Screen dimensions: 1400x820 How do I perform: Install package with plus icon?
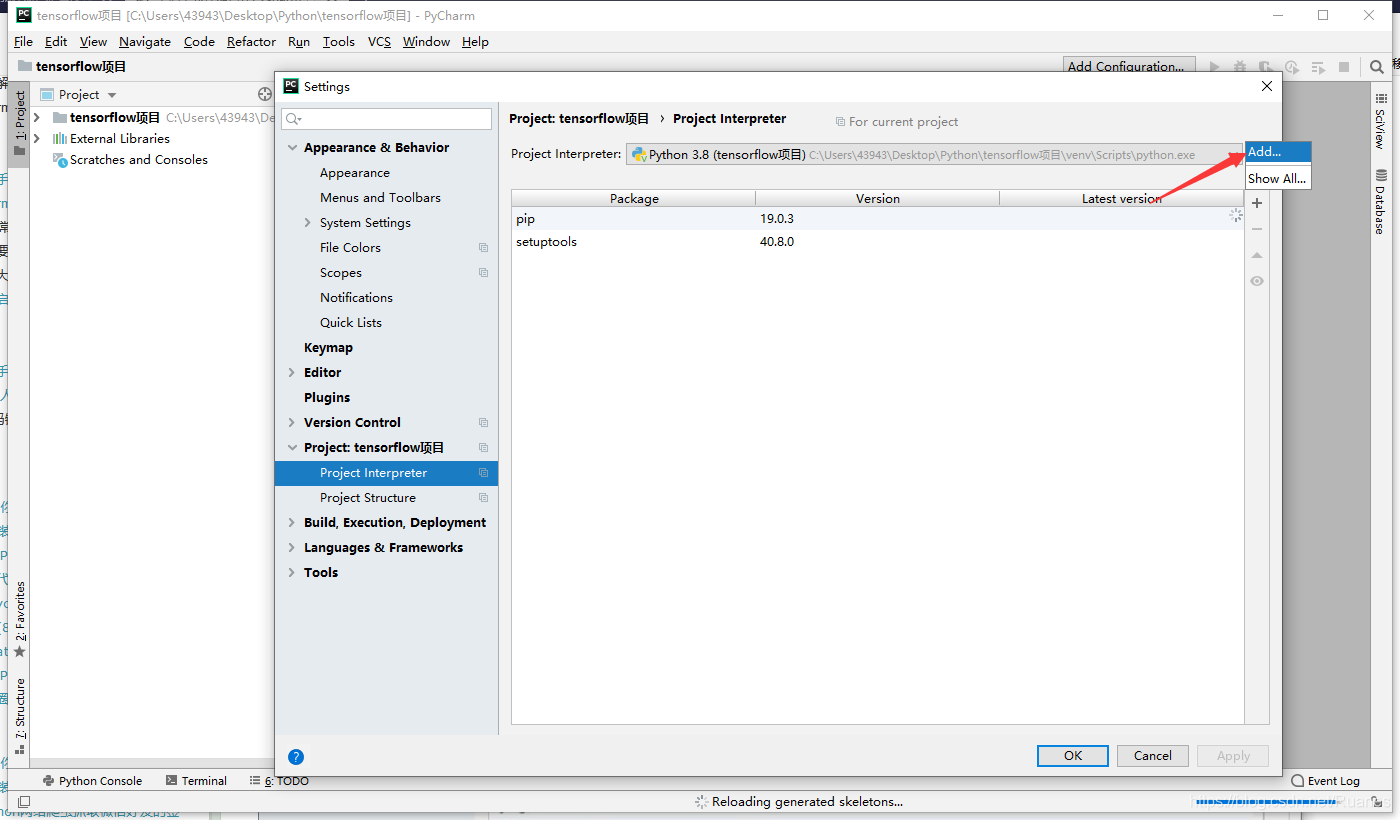pyautogui.click(x=1257, y=203)
